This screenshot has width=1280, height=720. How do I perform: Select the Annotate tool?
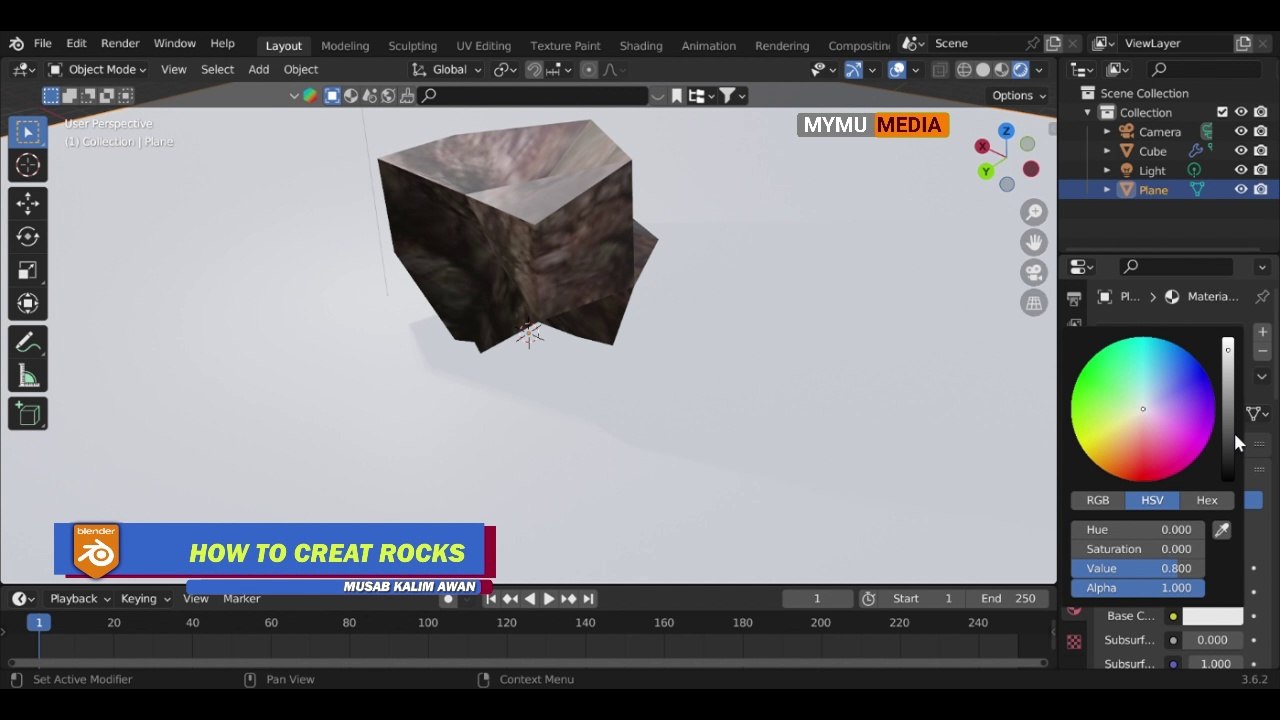click(28, 343)
